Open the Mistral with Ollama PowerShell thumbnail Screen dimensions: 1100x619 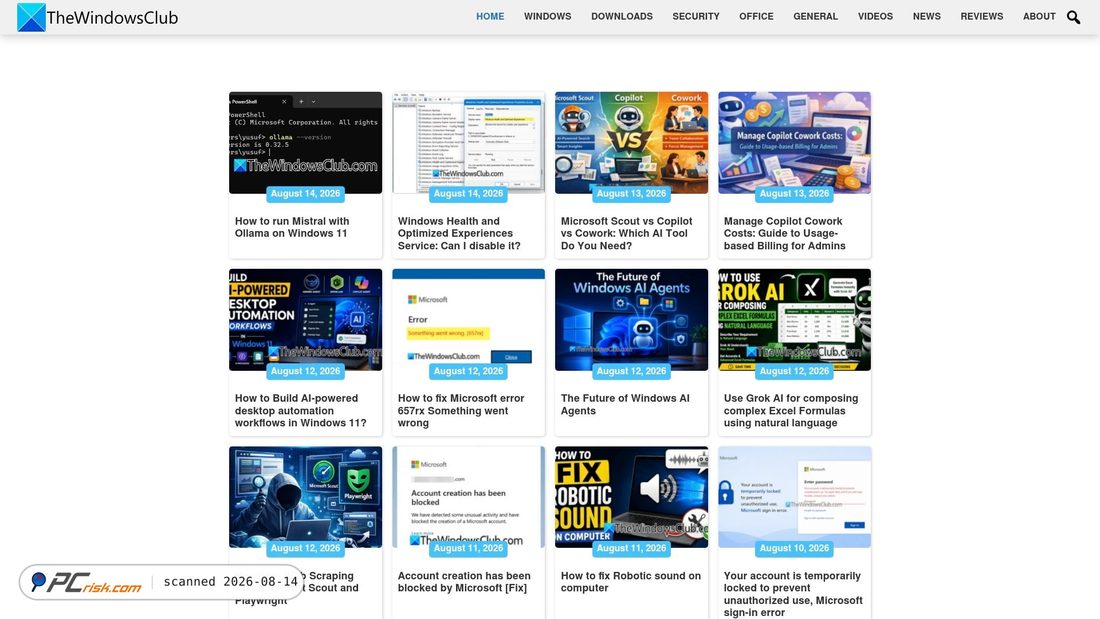pos(305,142)
